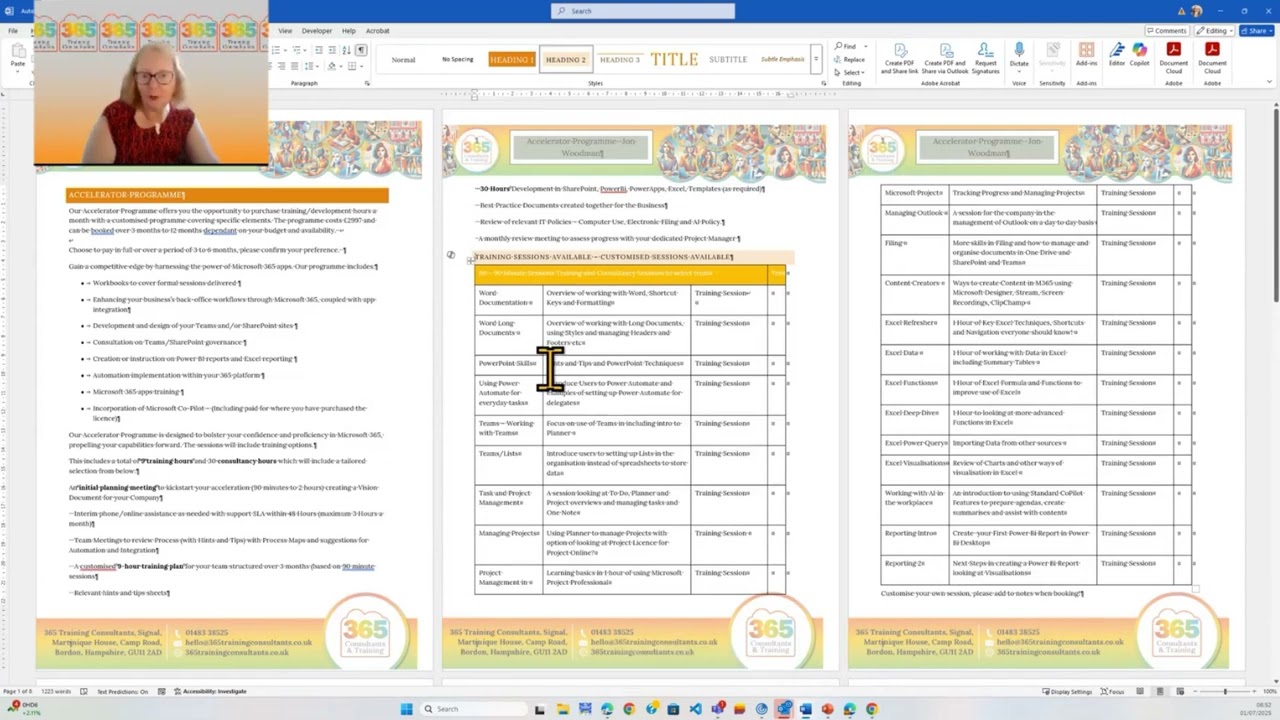
Task: Toggle the show paragraph marks button
Action: click(361, 50)
